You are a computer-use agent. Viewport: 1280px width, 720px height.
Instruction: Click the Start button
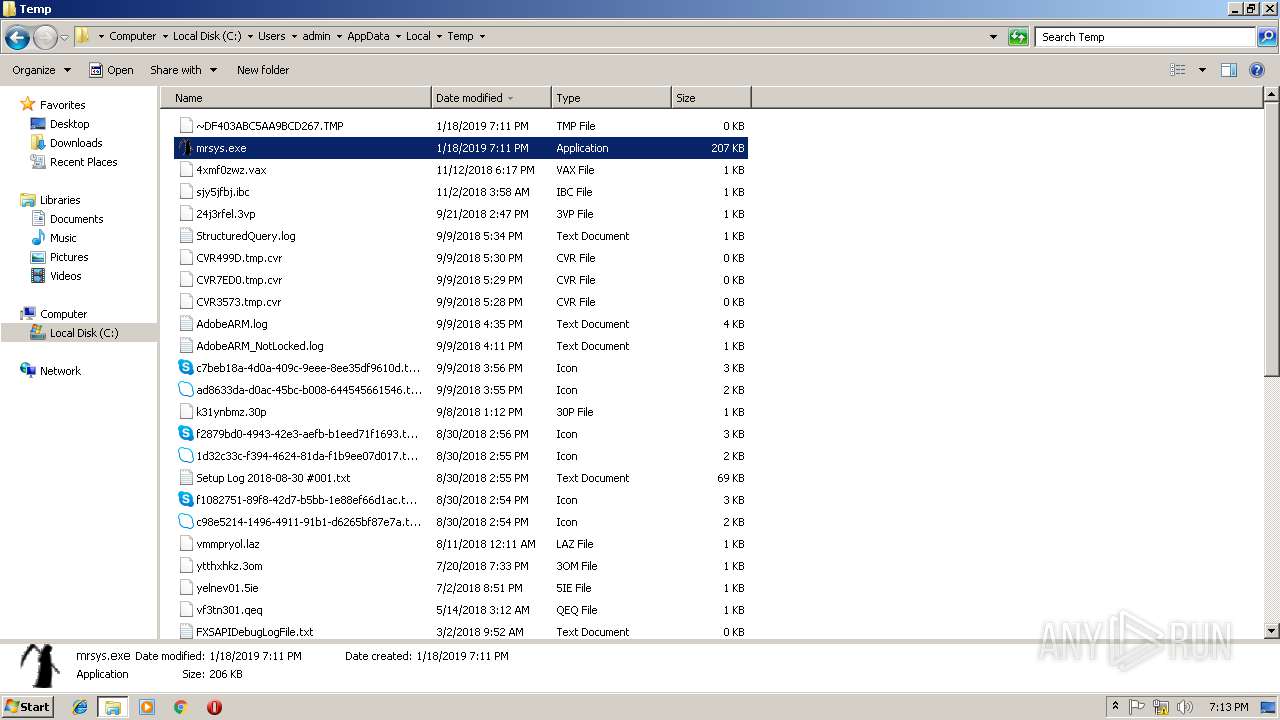tap(27, 707)
